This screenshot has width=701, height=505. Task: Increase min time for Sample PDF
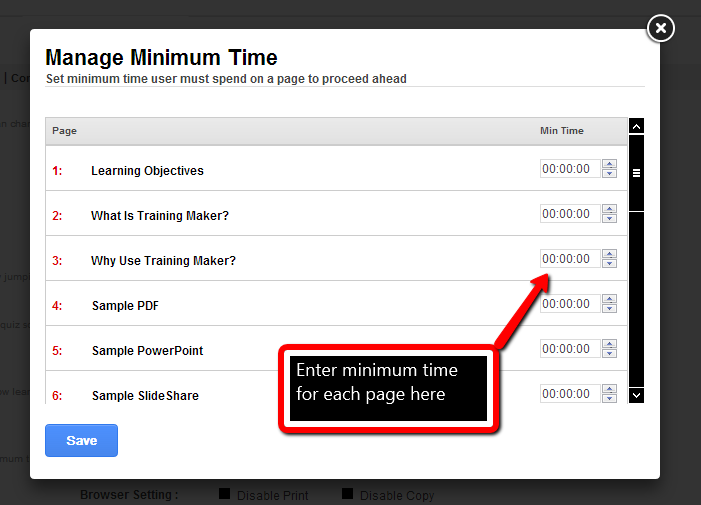610,300
